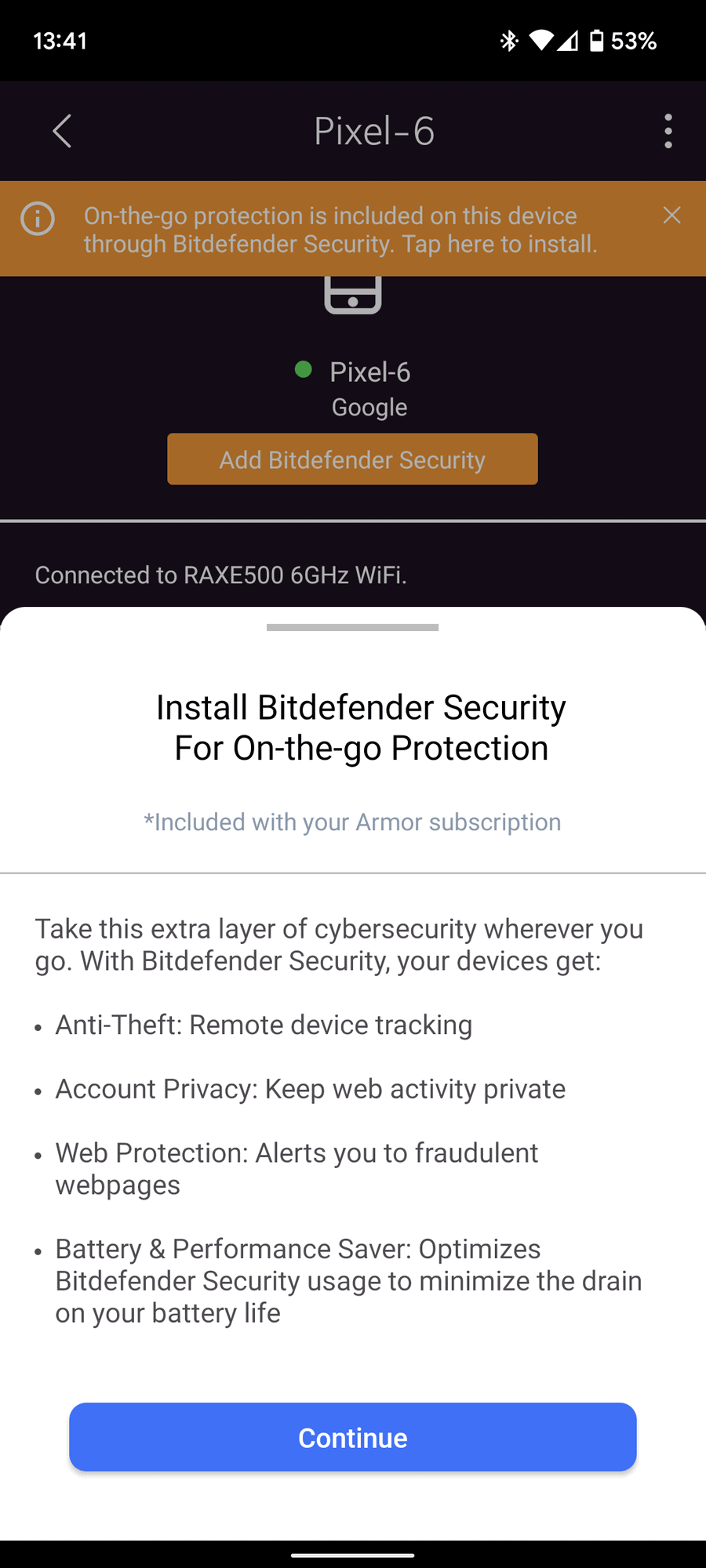Open the three-dot overflow menu
Screen dimensions: 706x1568
[668, 131]
